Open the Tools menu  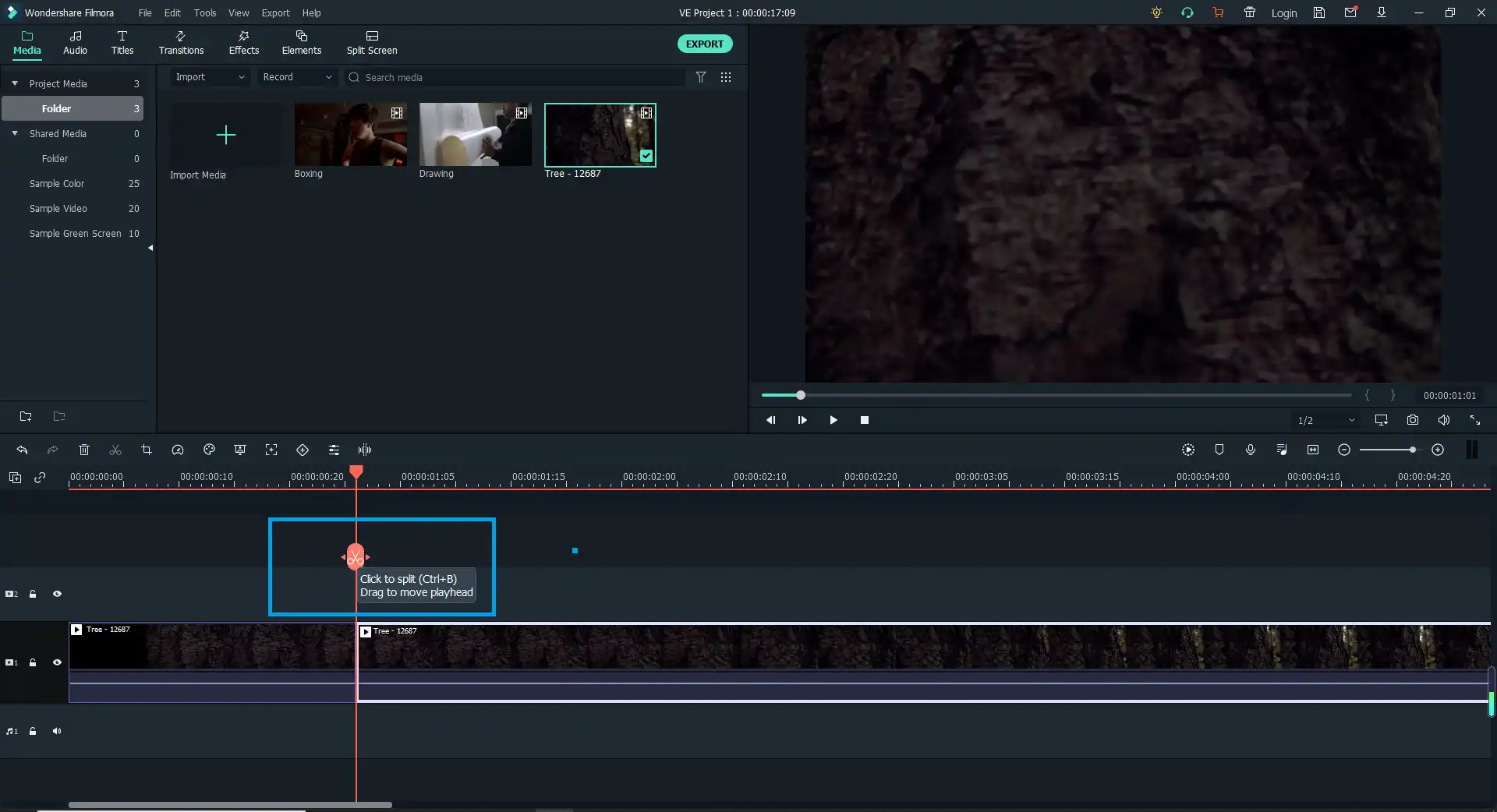point(205,12)
